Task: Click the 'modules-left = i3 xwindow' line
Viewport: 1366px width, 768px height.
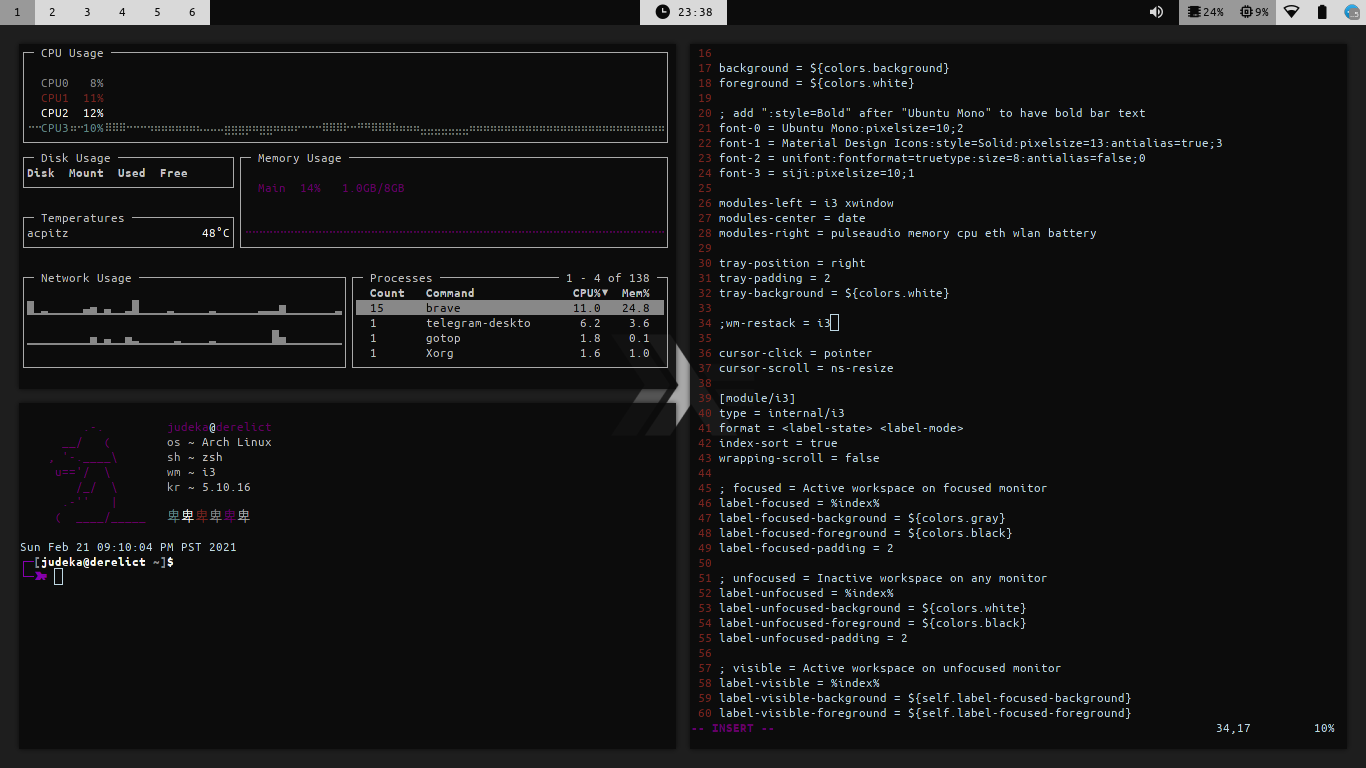Action: (x=806, y=203)
